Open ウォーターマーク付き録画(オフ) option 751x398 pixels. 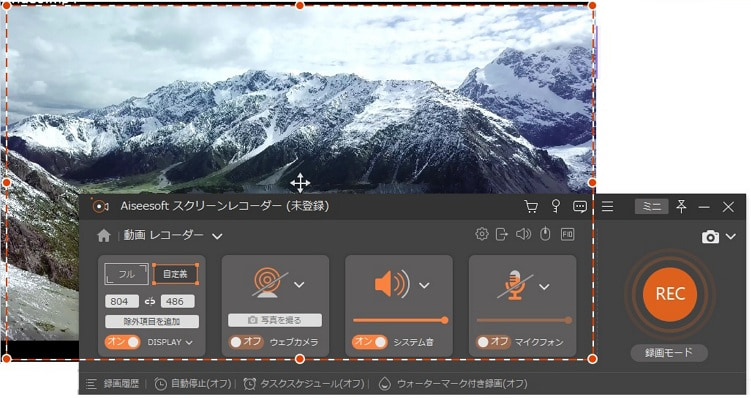click(x=462, y=384)
